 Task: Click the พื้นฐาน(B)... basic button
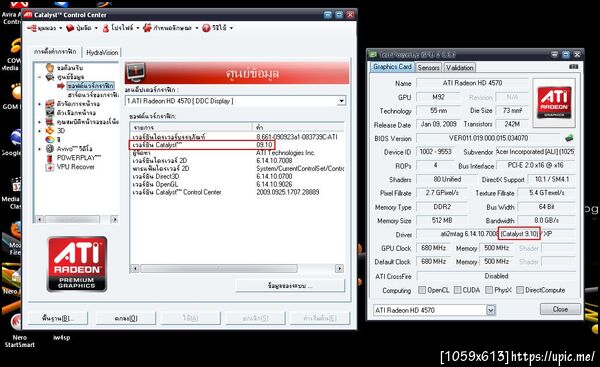(58, 318)
